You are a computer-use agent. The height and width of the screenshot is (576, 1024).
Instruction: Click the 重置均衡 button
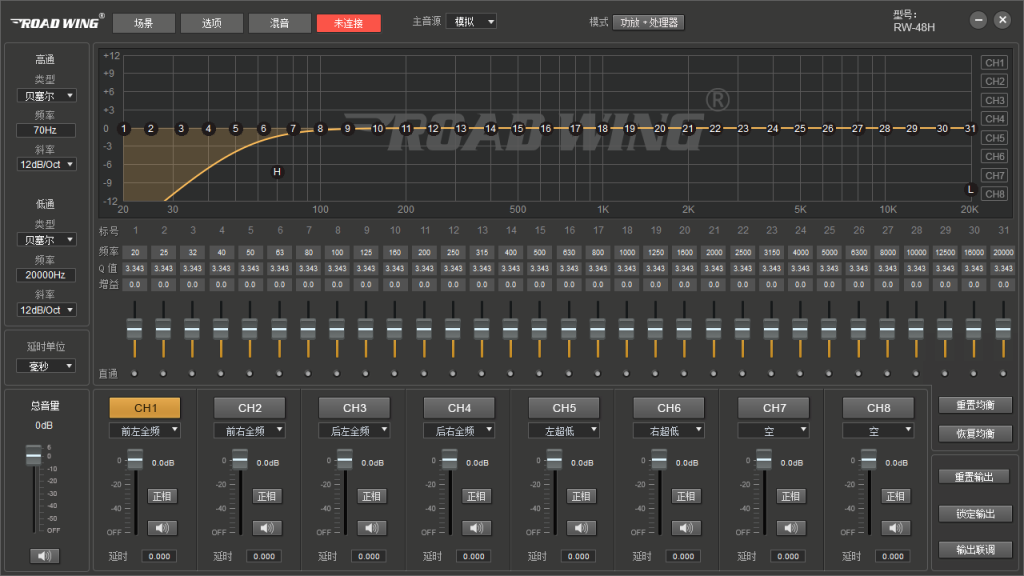point(975,405)
